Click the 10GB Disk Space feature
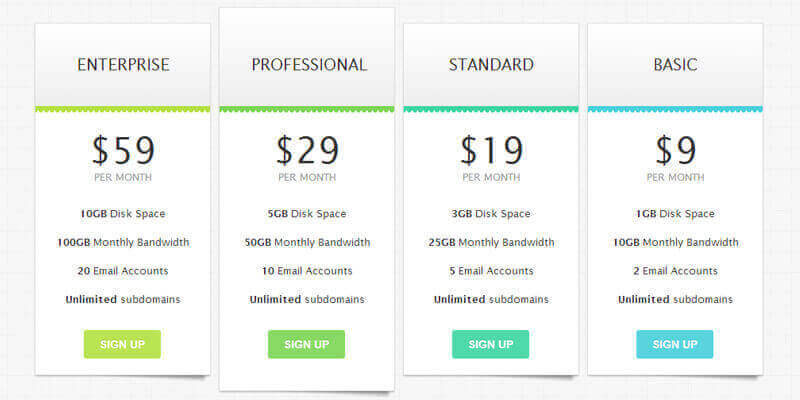Viewport: 800px width, 400px height. [x=123, y=213]
